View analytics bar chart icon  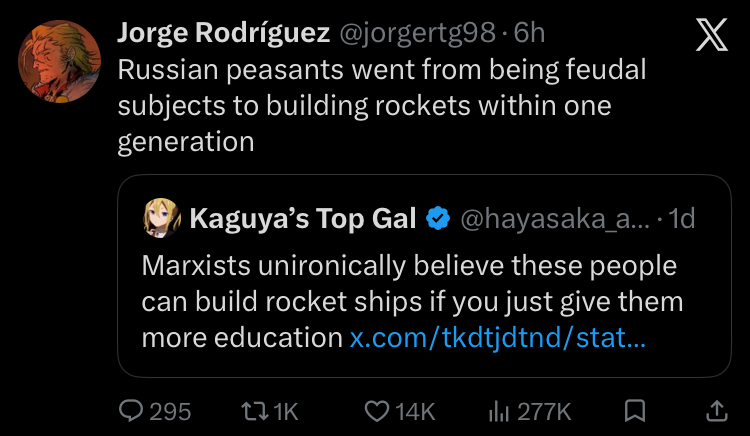(498, 412)
